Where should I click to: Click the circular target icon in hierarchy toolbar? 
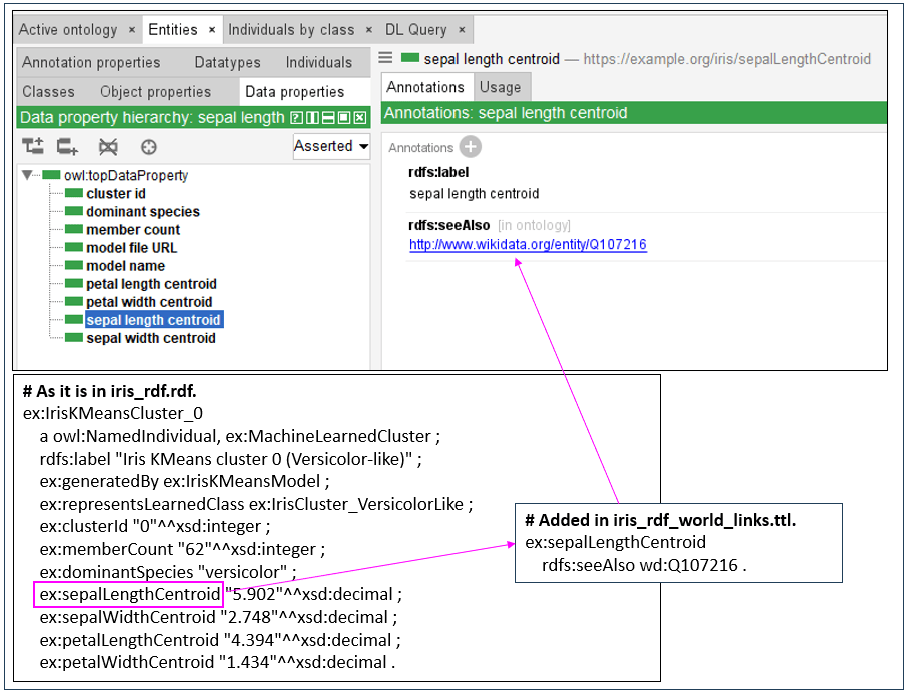[148, 147]
